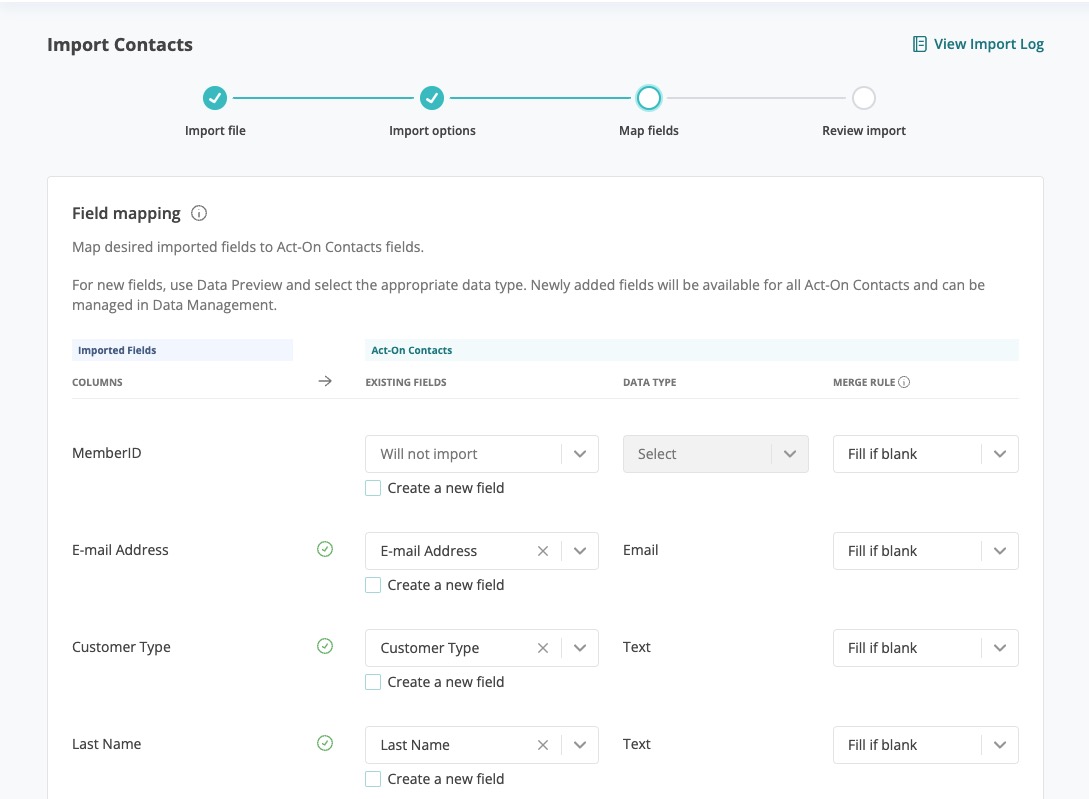Open the View Import Log link
Viewport: 1089px width, 799px height.
pos(978,44)
